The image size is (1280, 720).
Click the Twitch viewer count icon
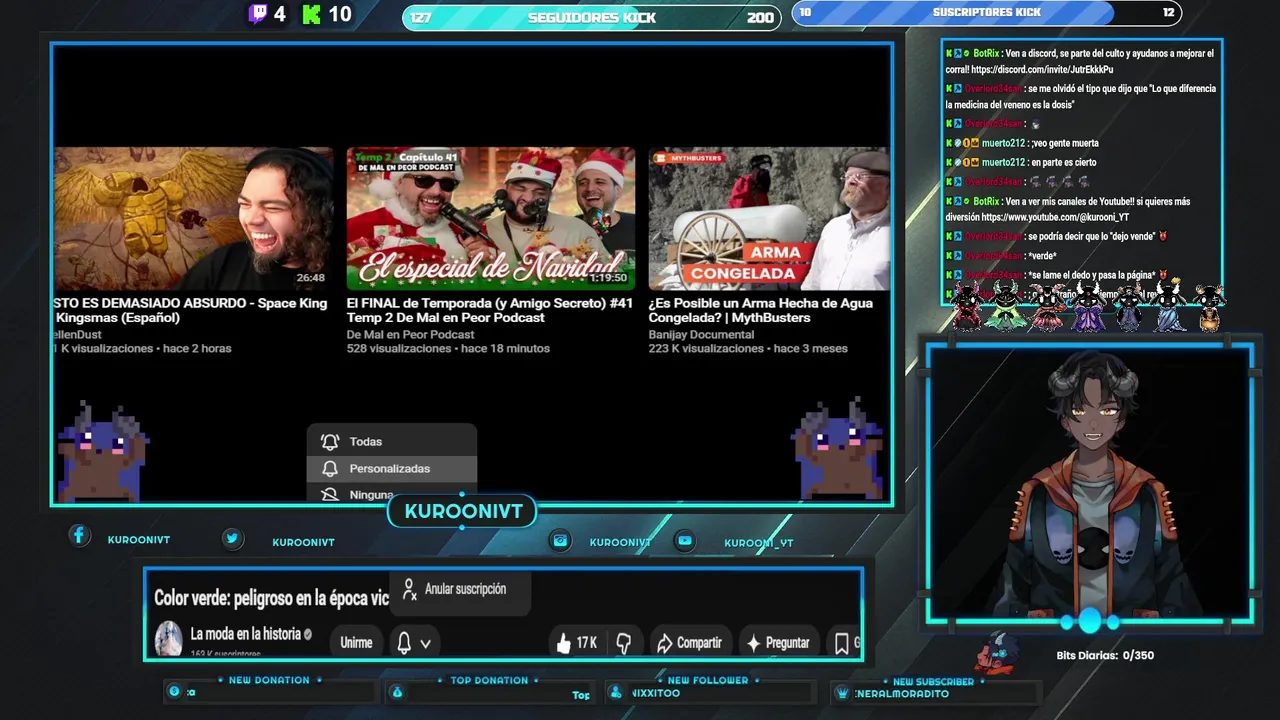point(258,14)
